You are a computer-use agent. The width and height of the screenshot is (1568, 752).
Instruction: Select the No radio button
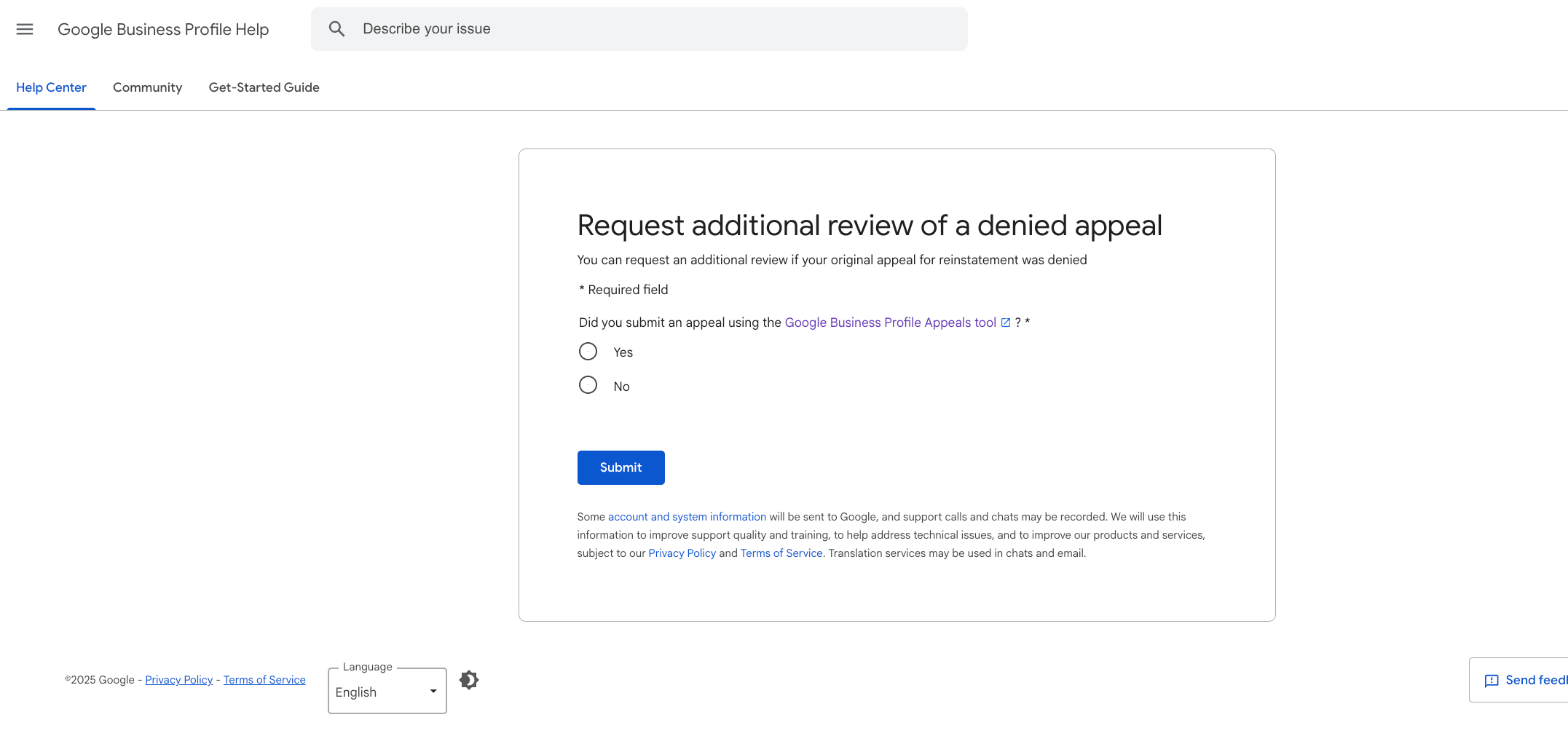588,385
